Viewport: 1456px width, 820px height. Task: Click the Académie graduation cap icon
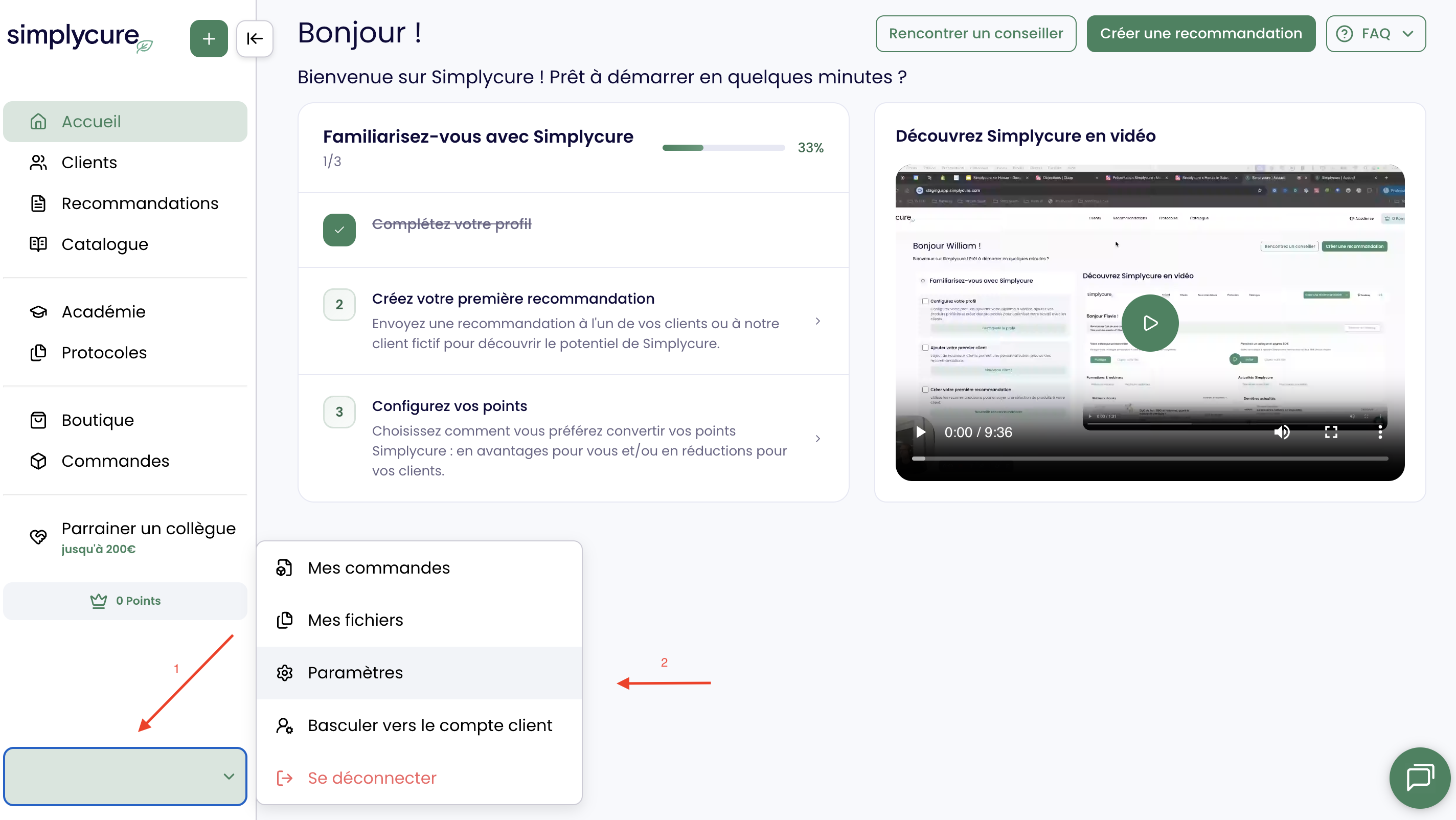38,311
